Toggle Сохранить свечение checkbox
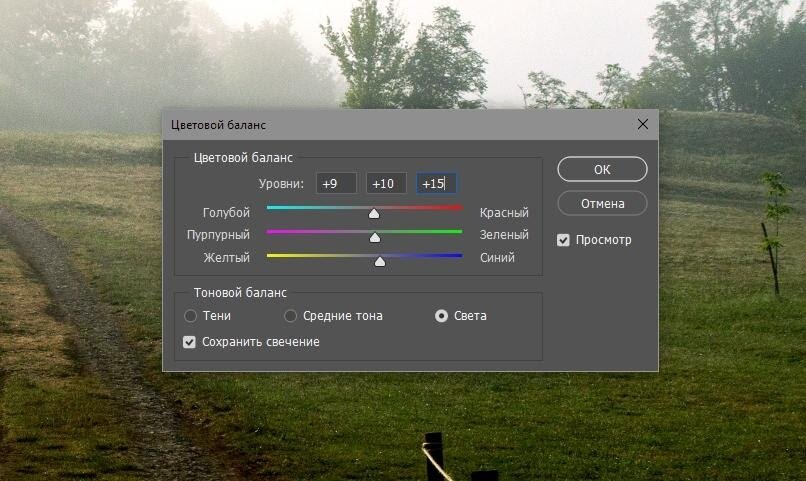Viewport: 806px width, 481px height. pos(189,342)
